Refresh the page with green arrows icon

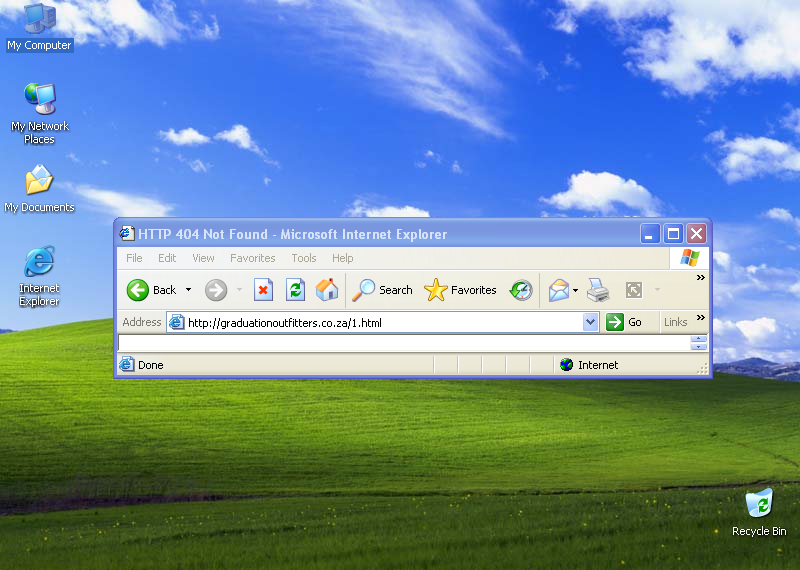(x=295, y=290)
